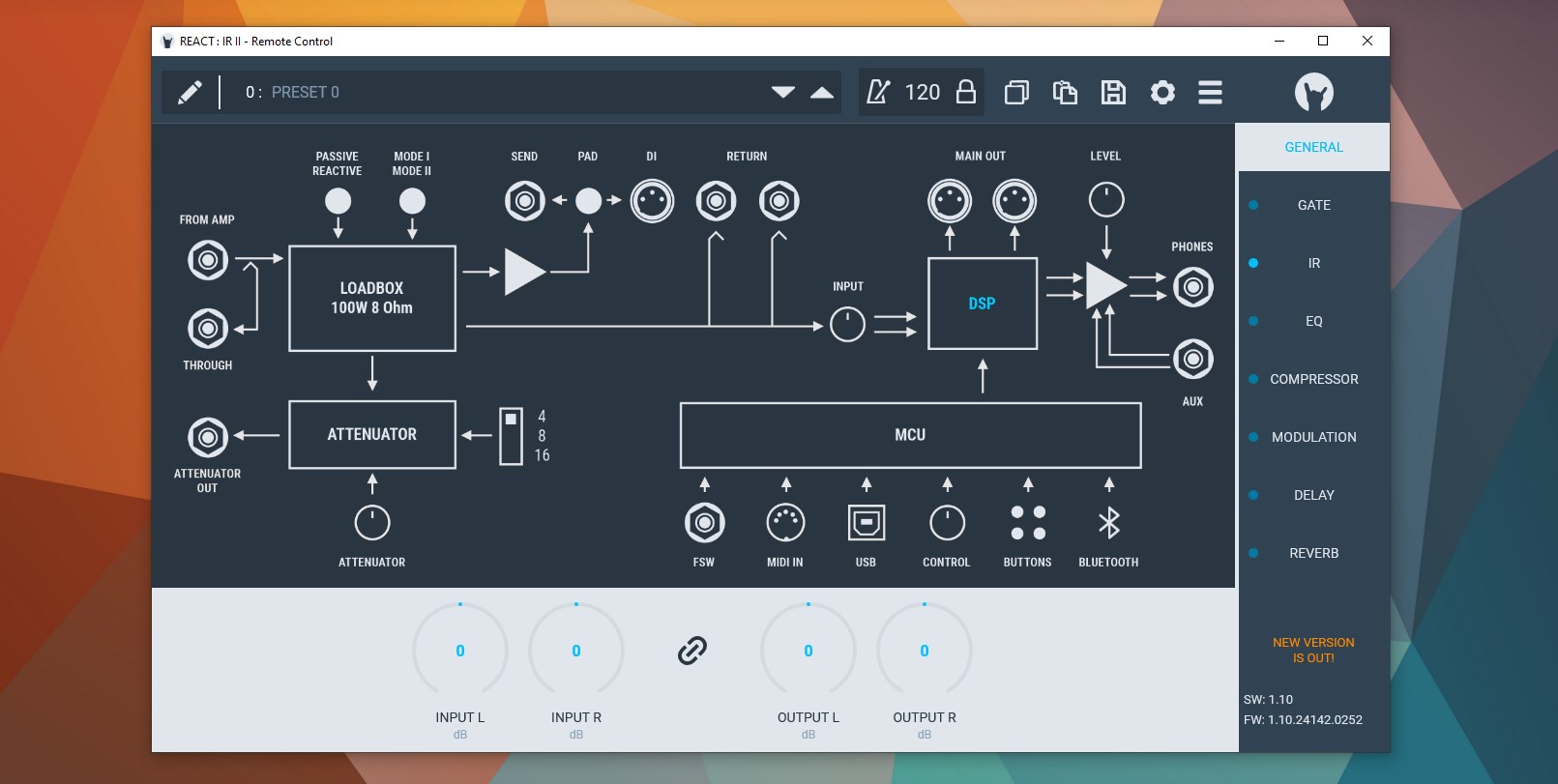Click the SW: 1.10 version text
This screenshot has height=784, width=1558.
pyautogui.click(x=1268, y=699)
